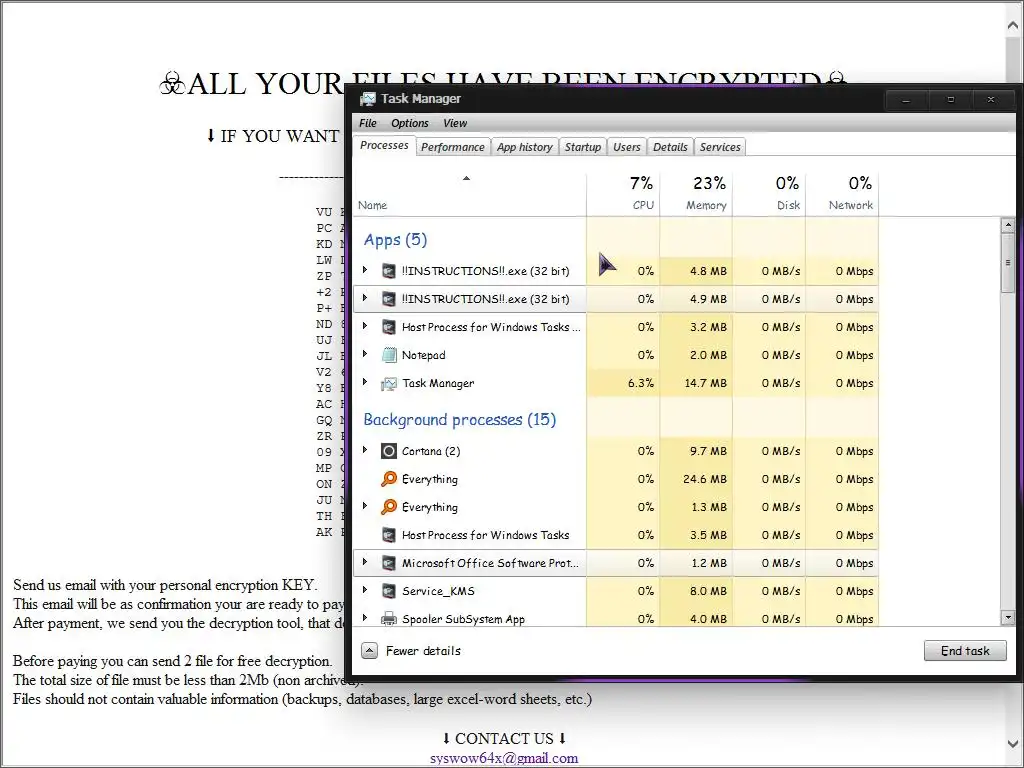The width and height of the screenshot is (1024, 768).
Task: Select the Background processes (15) header
Action: coord(460,419)
